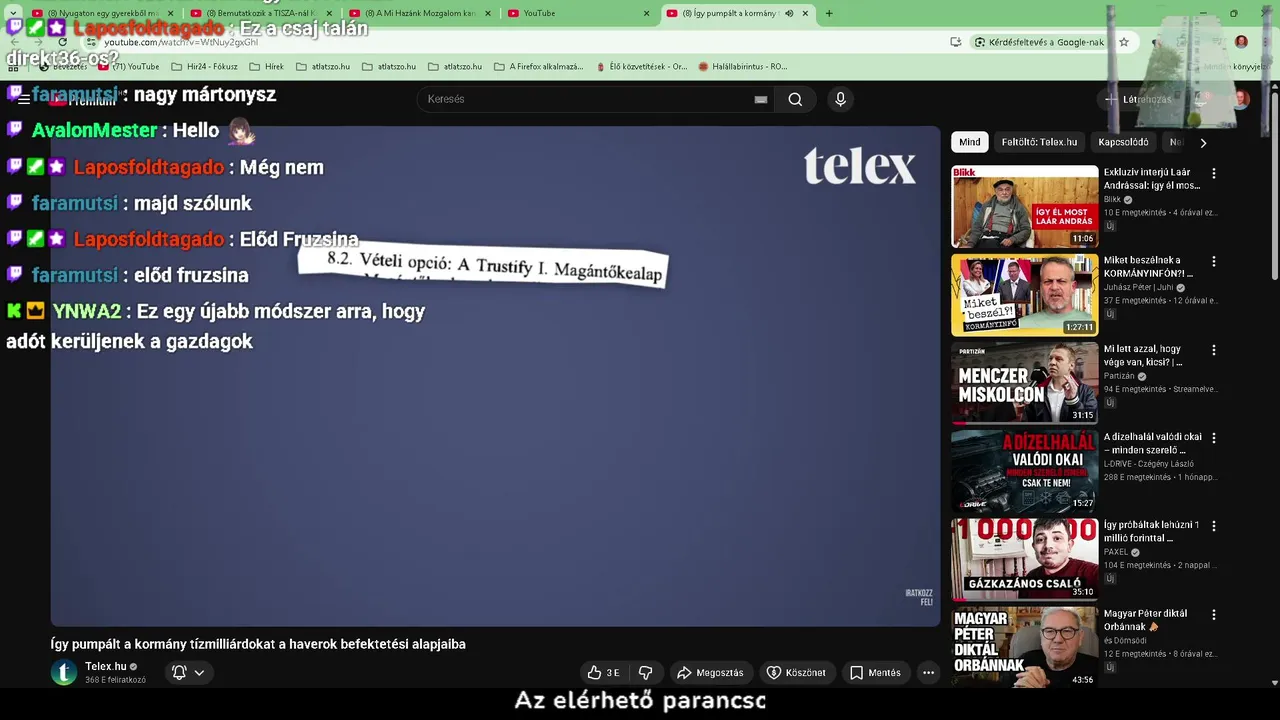Viewport: 1280px width, 720px height.
Task: Open options for Így próbáltak lehúzni video
Action: click(1214, 526)
